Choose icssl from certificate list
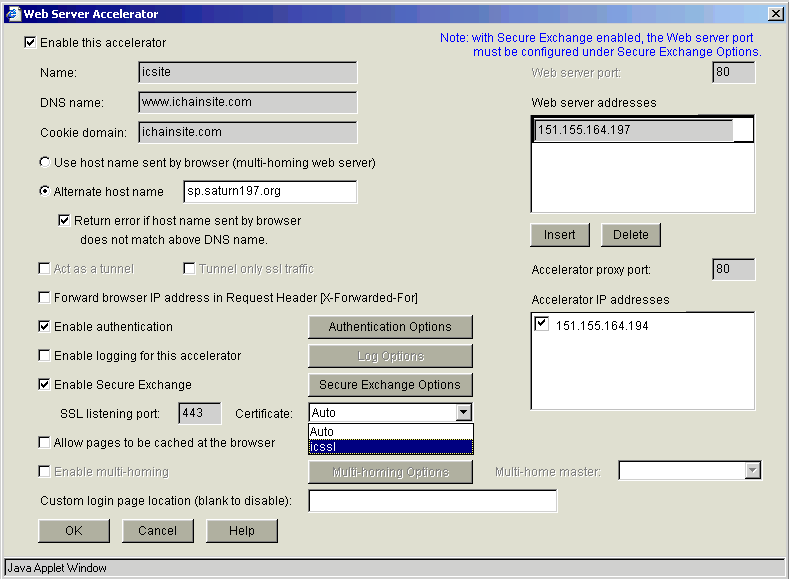Viewport: 789px width, 579px height. coord(390,447)
